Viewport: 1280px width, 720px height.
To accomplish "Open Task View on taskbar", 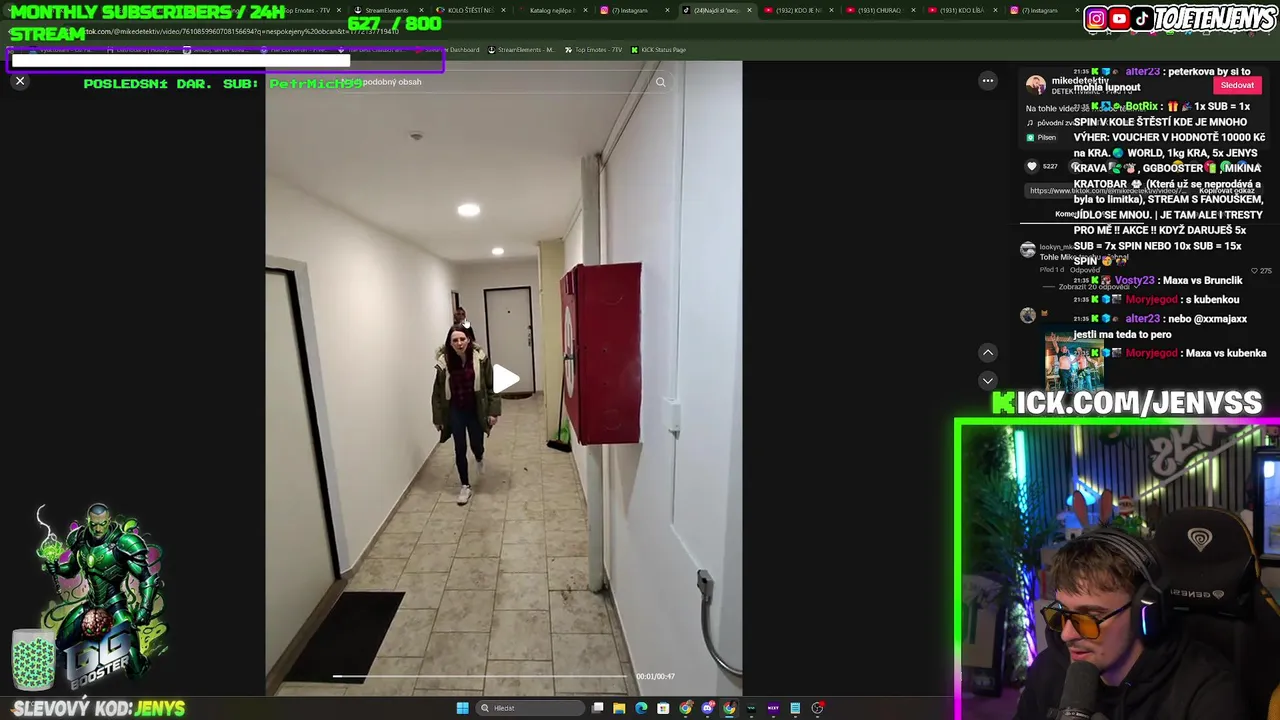I will click(598, 708).
